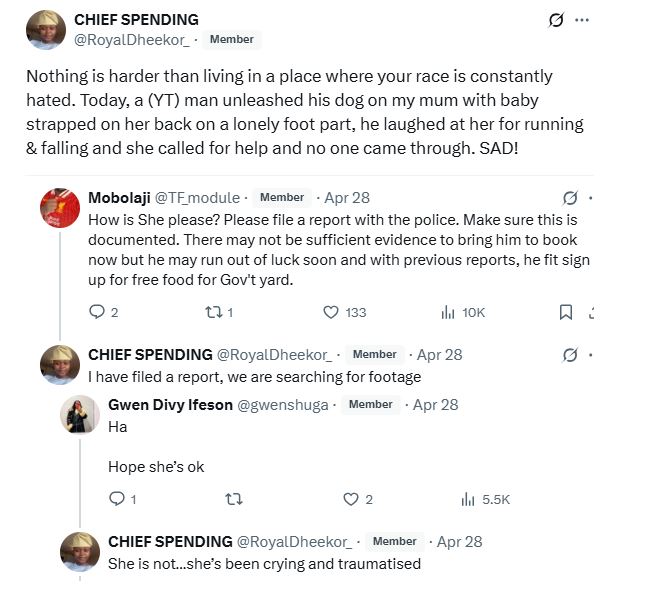Click the reply icon under Mobolaji's comment

pos(97,312)
